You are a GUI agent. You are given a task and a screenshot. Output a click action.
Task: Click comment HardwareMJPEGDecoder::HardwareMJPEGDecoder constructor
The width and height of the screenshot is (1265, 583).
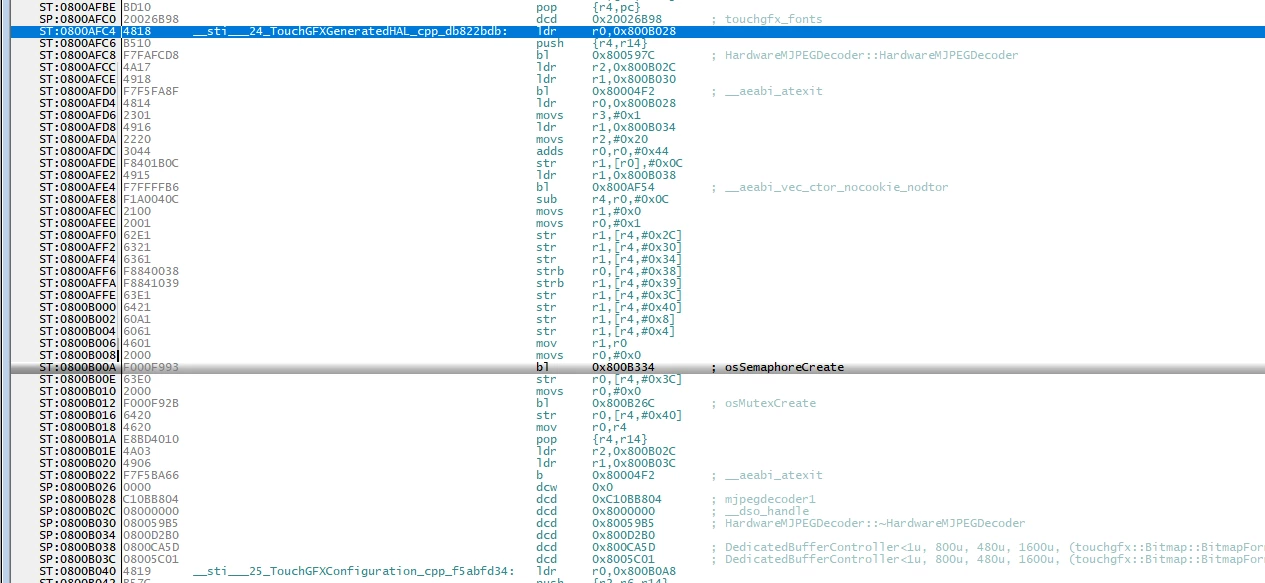coord(870,55)
